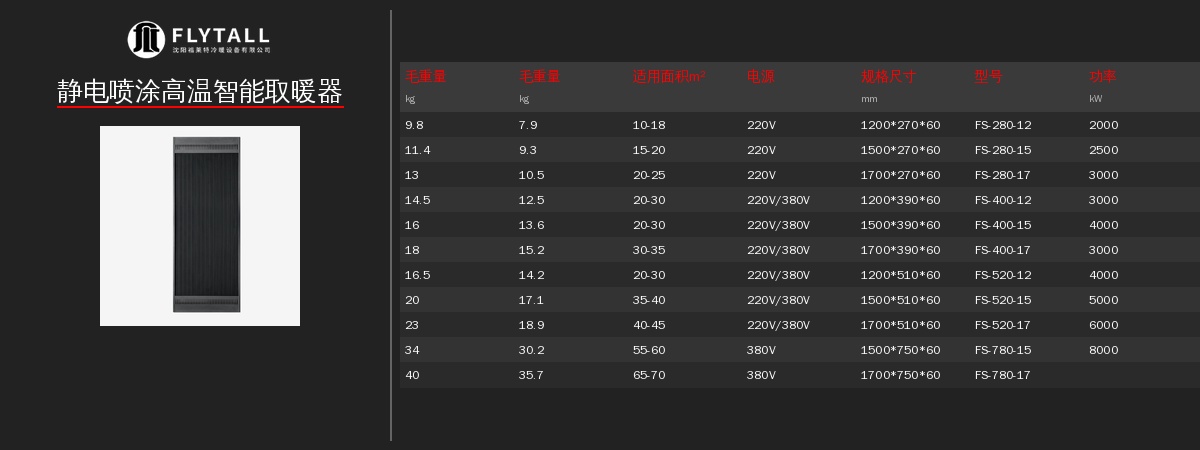Click the FS-780-17 model entry
The width and height of the screenshot is (1200, 450).
[1002, 375]
